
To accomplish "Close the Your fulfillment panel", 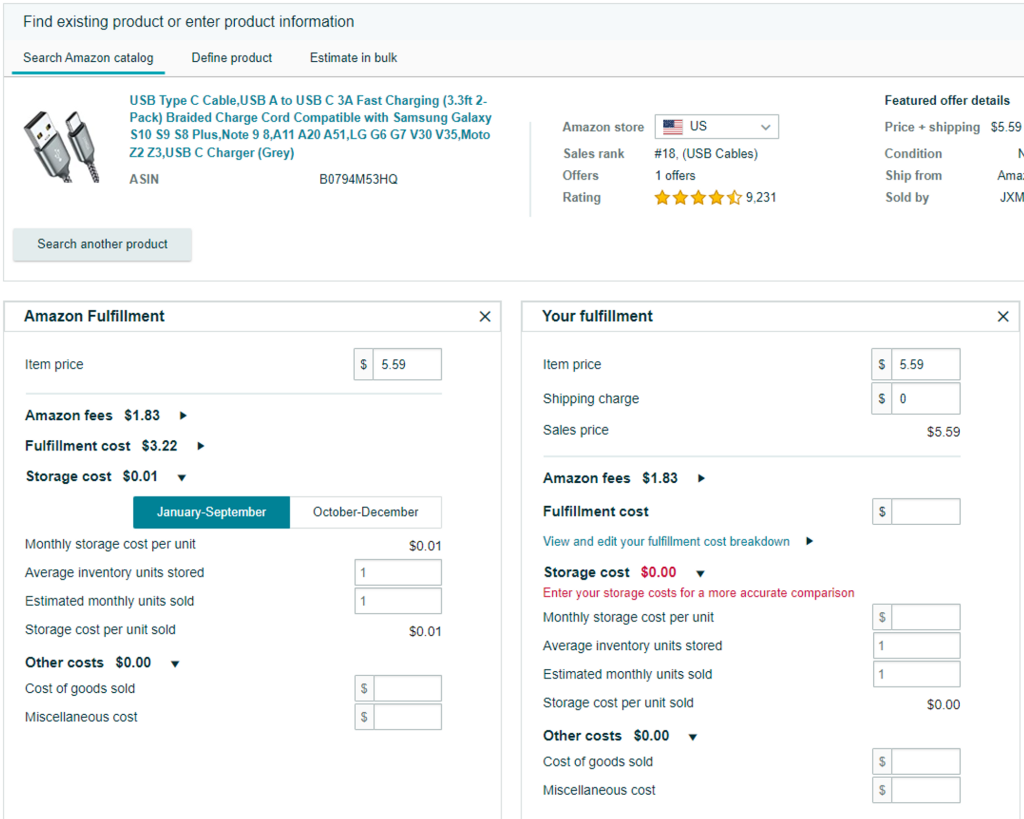I will coord(1003,317).
